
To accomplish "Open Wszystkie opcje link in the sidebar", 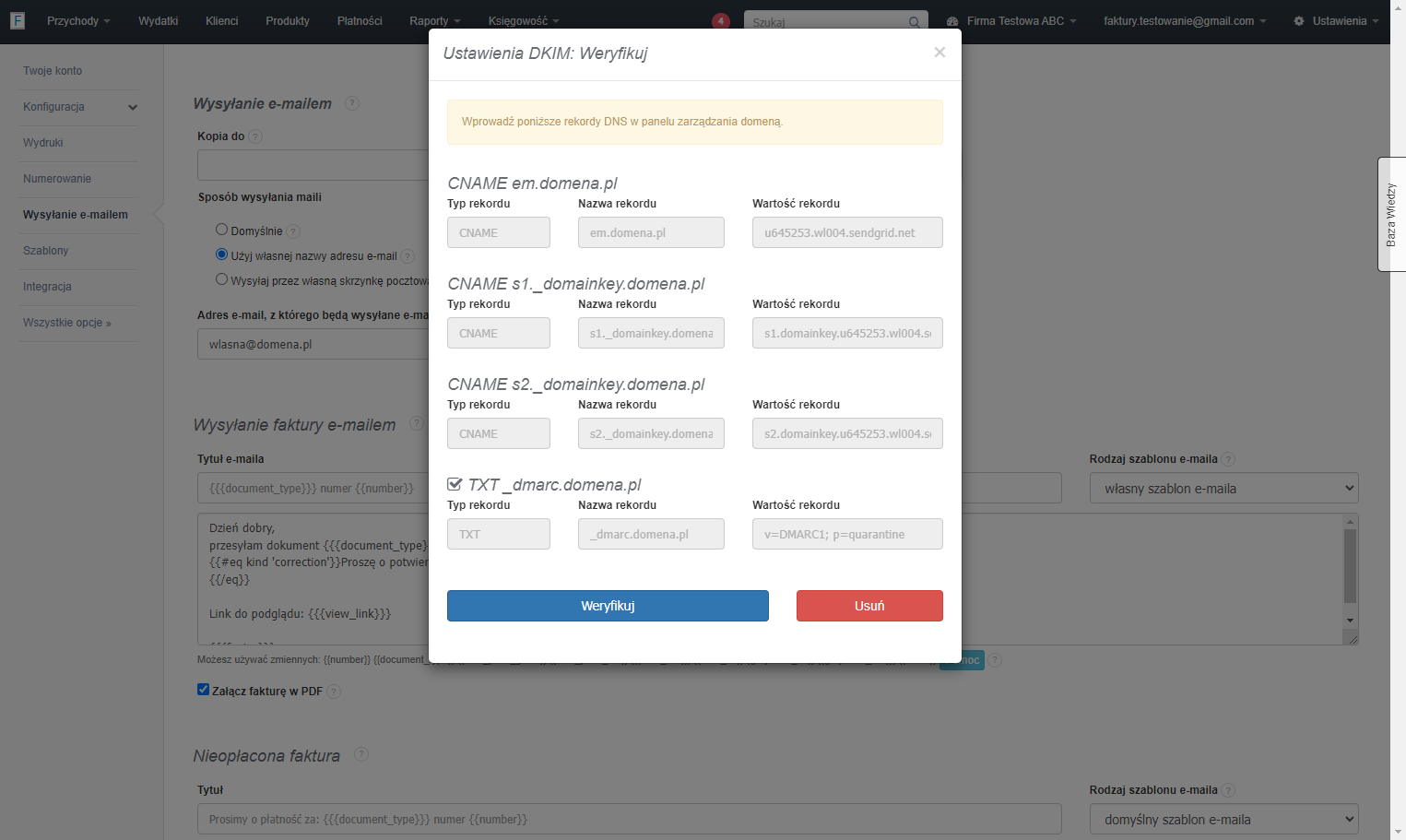I will point(67,323).
